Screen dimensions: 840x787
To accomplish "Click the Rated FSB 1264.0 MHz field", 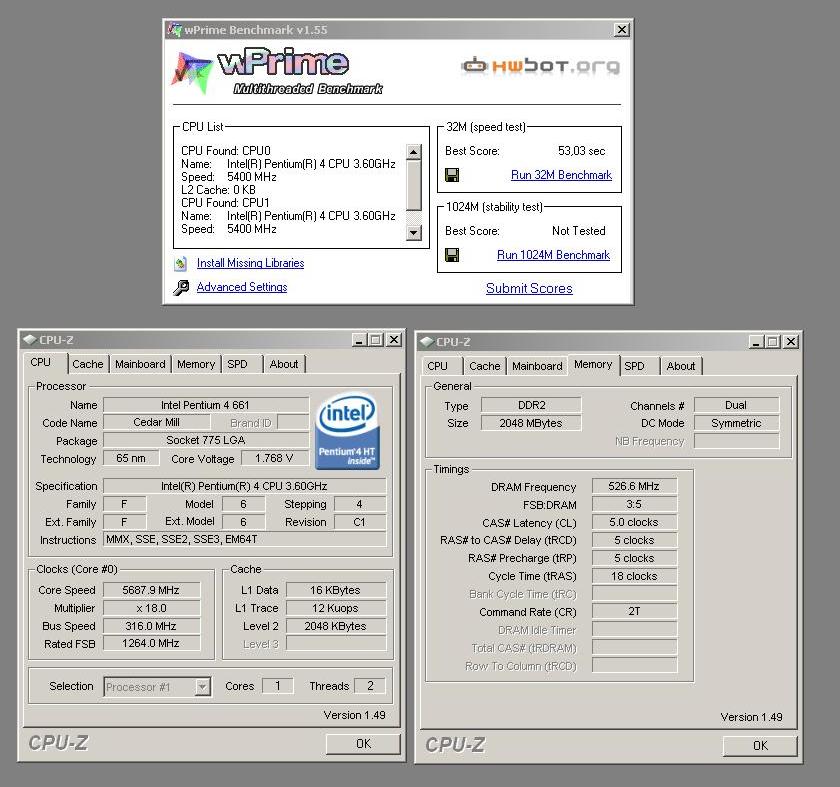I will 151,643.
